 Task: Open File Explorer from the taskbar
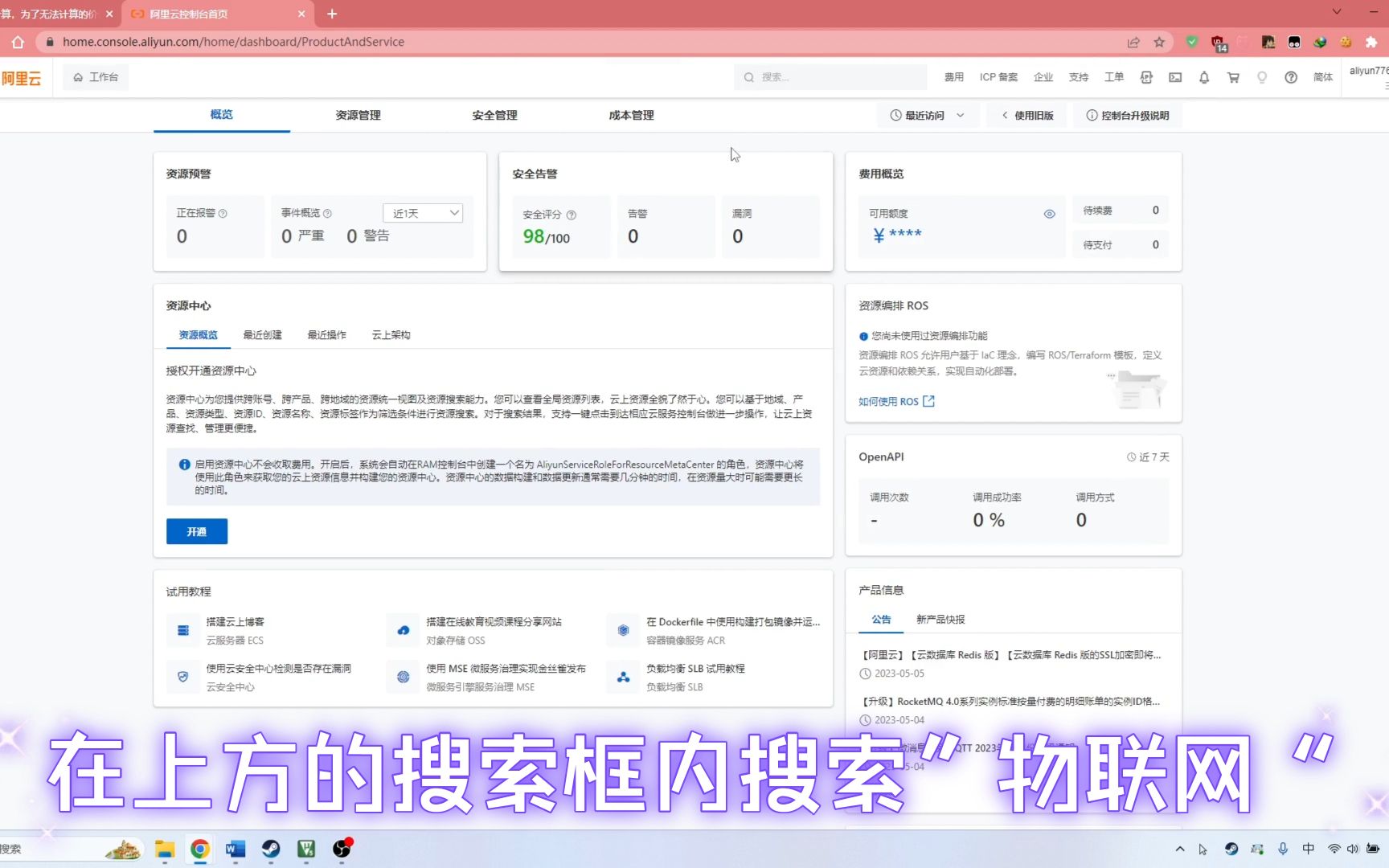(x=165, y=849)
